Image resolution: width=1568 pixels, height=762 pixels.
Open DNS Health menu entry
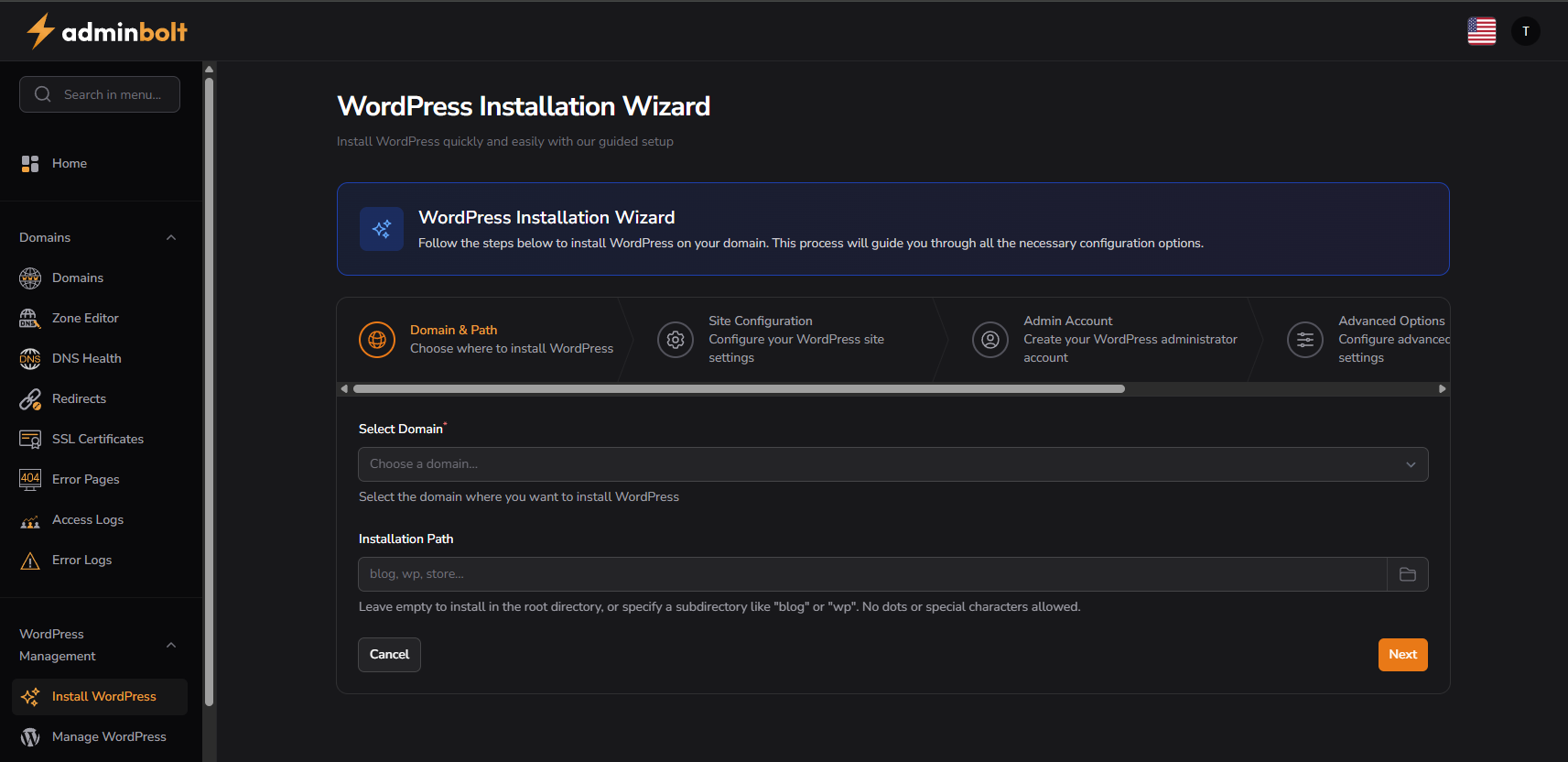tap(99, 358)
